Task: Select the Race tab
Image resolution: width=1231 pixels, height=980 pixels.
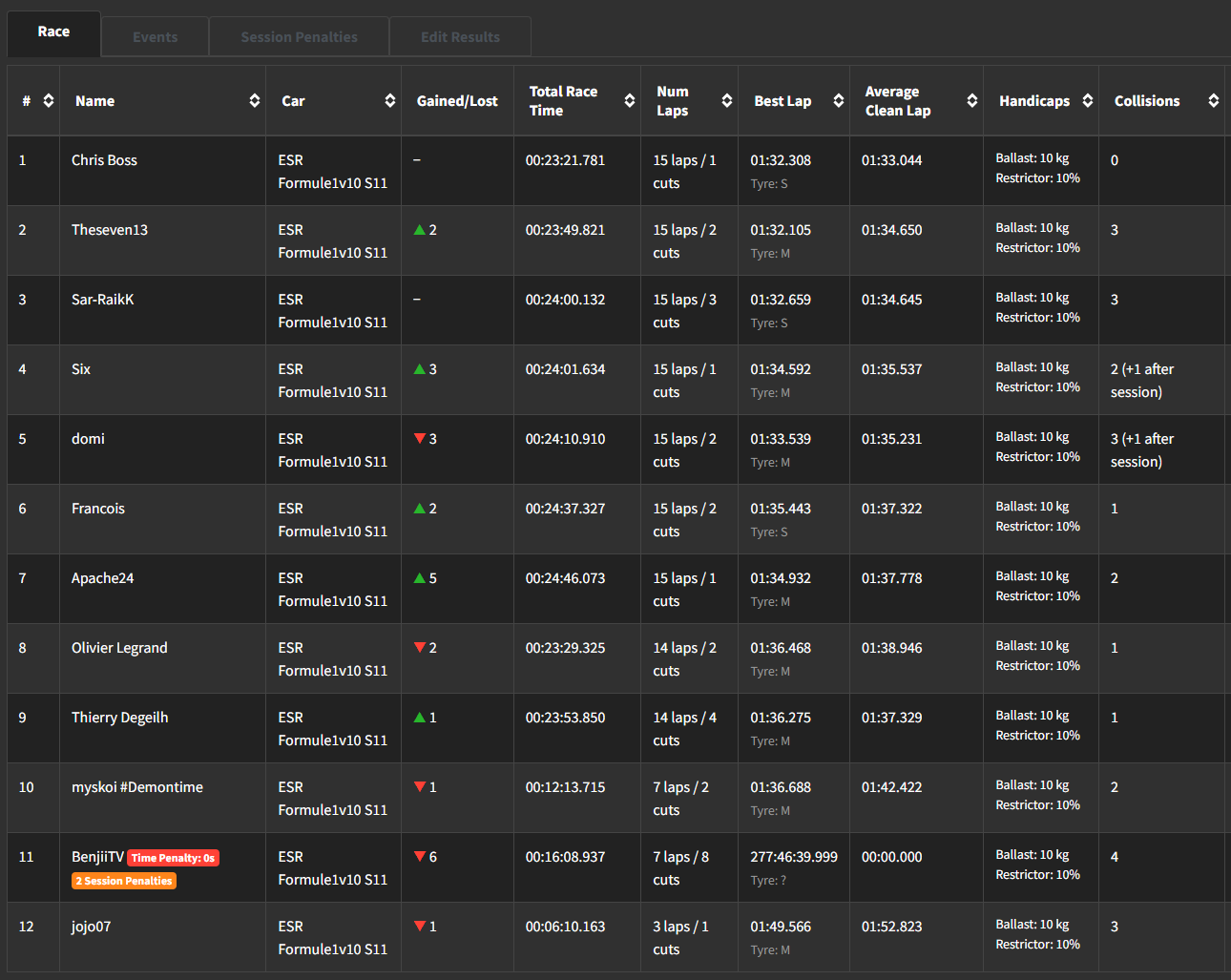Action: 53,32
